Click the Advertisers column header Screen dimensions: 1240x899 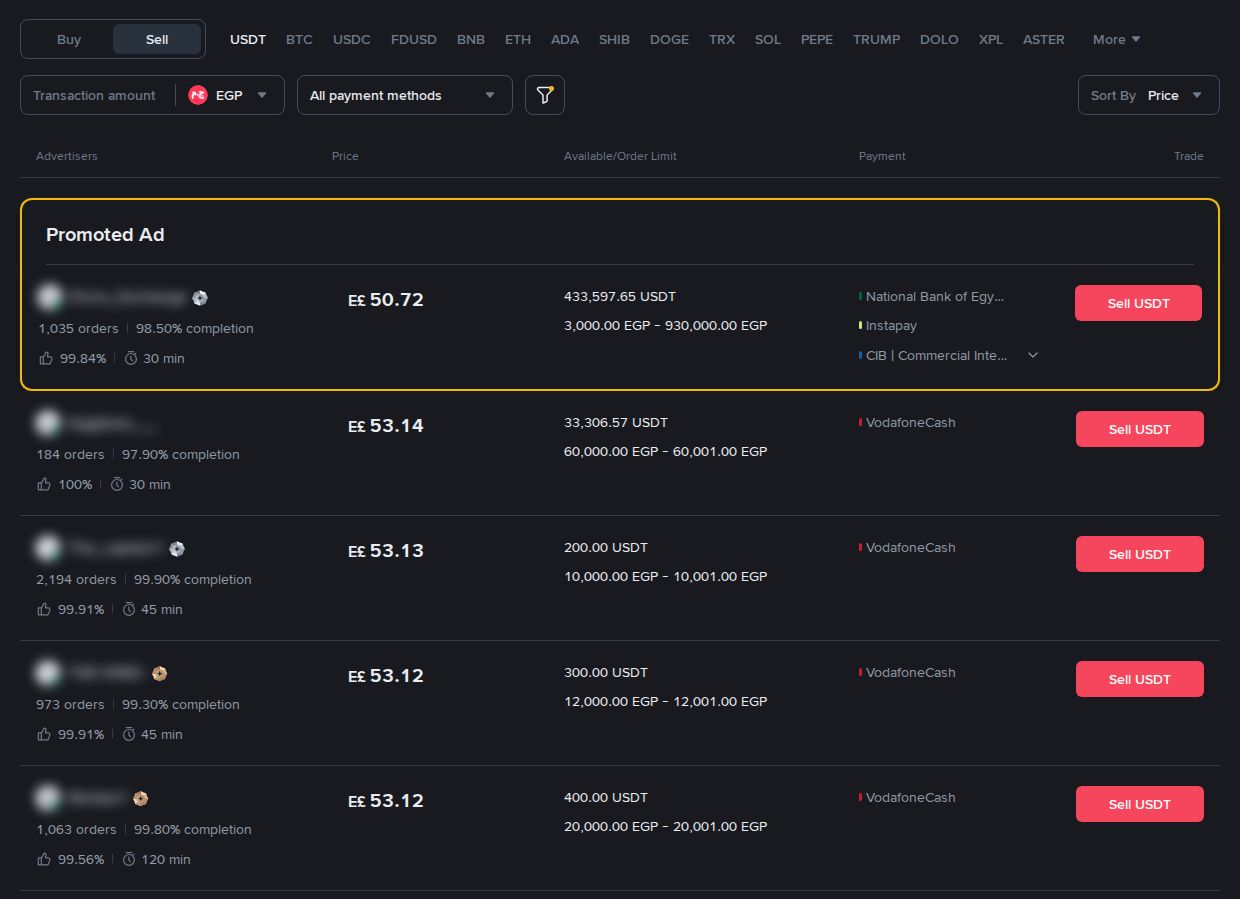(x=67, y=156)
